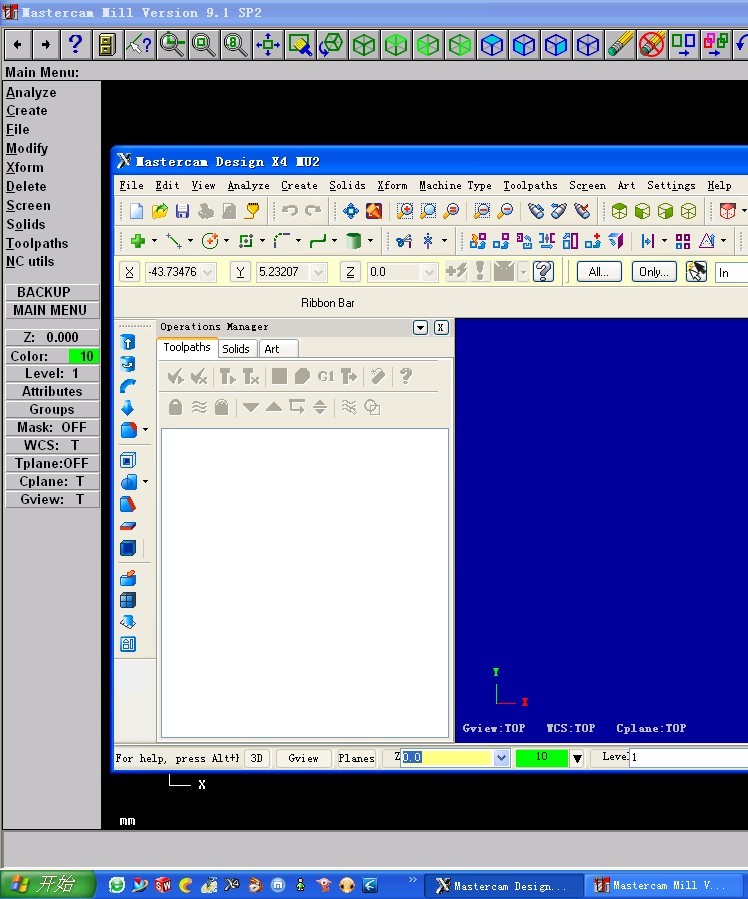Screen dimensions: 748x899
Task: Expand the Operations Manager options arrow
Action: 420,327
